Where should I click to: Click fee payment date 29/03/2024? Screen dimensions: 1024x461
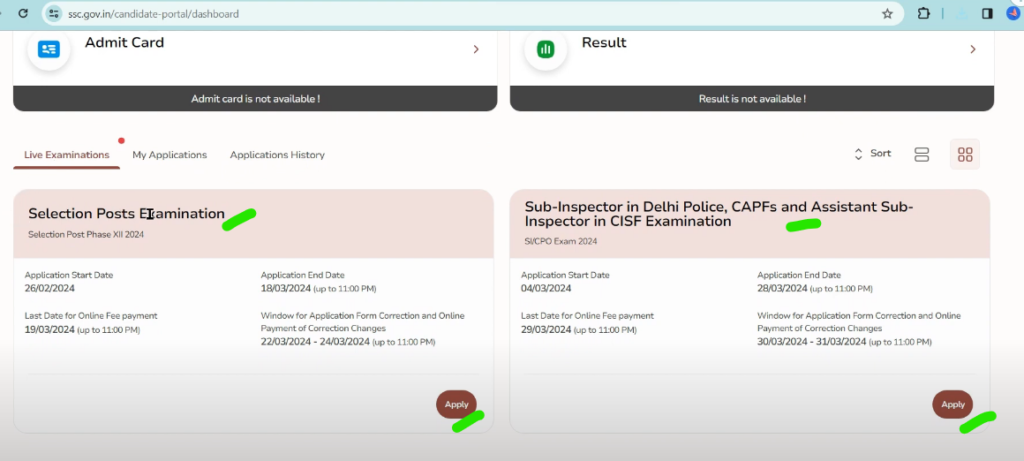click(546, 330)
